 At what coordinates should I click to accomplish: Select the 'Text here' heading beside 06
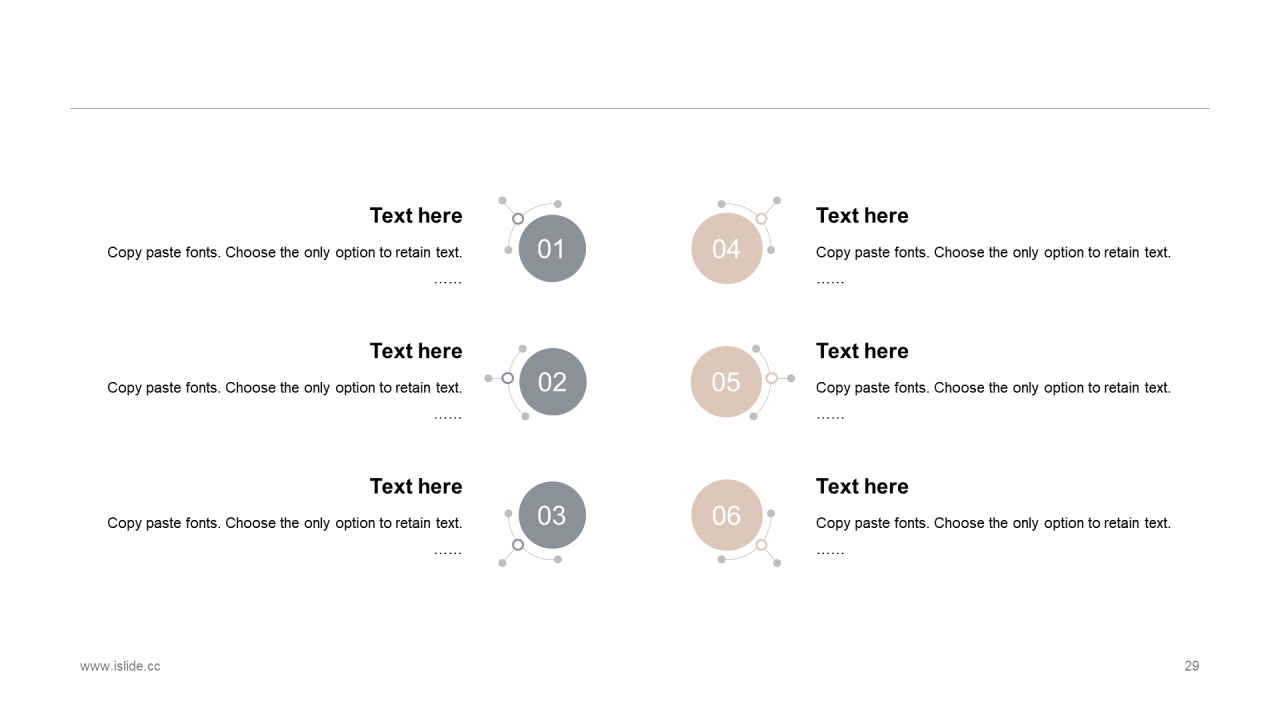(862, 486)
